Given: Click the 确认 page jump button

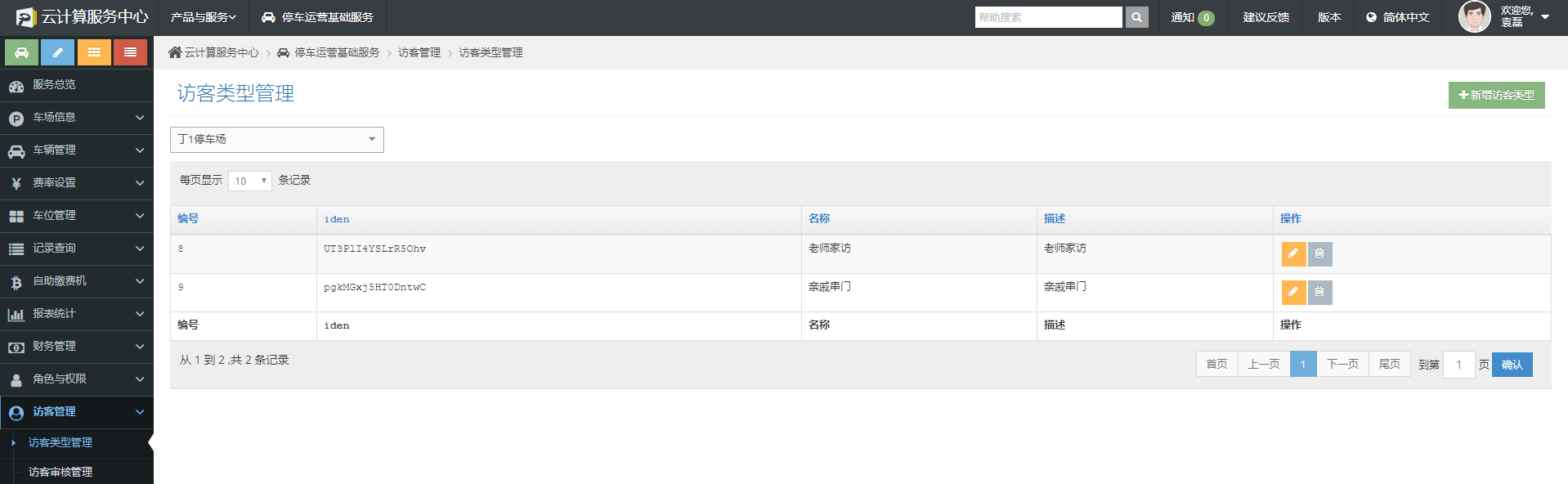Looking at the screenshot, I should (1512, 365).
